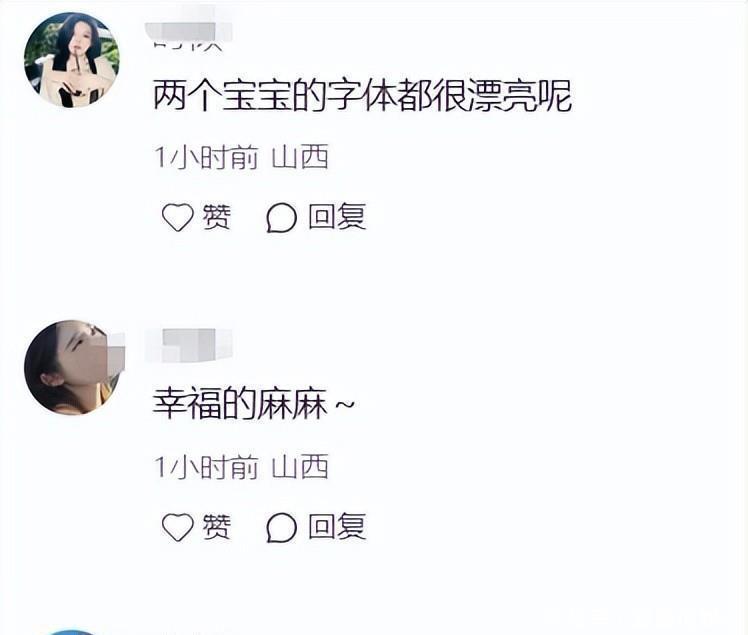Click 回复 text under the 两个宝宝的字体 comment
This screenshot has height=635, width=748.
pyautogui.click(x=337, y=217)
